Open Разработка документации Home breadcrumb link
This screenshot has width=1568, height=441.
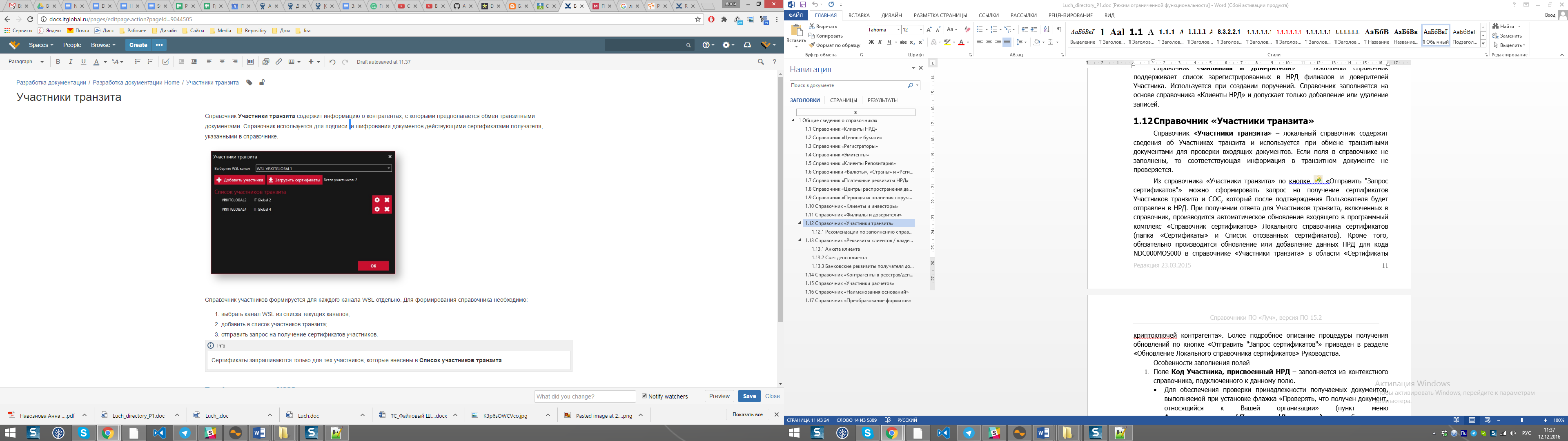[x=136, y=83]
